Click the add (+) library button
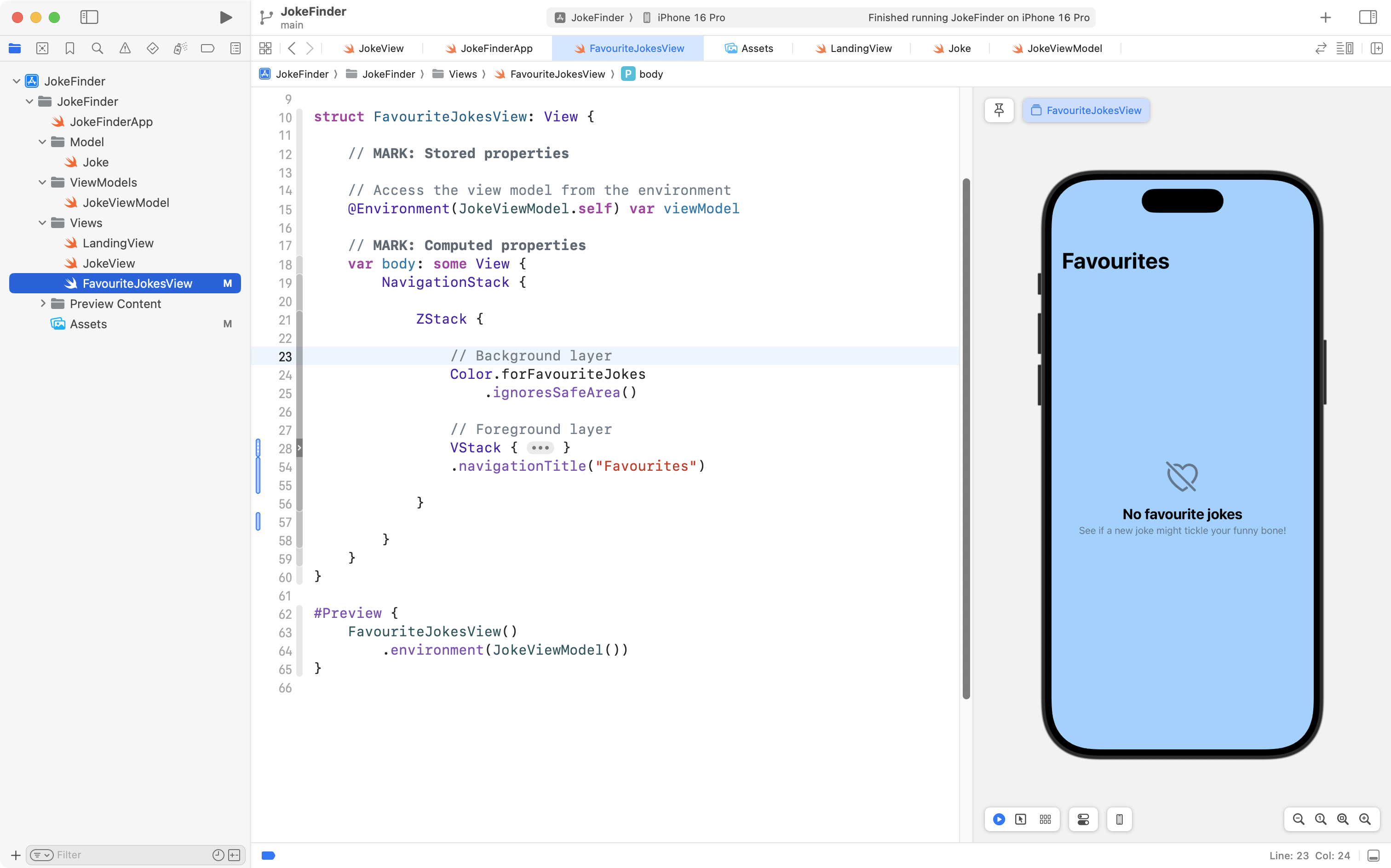This screenshot has height=868, width=1391. coord(1325,17)
